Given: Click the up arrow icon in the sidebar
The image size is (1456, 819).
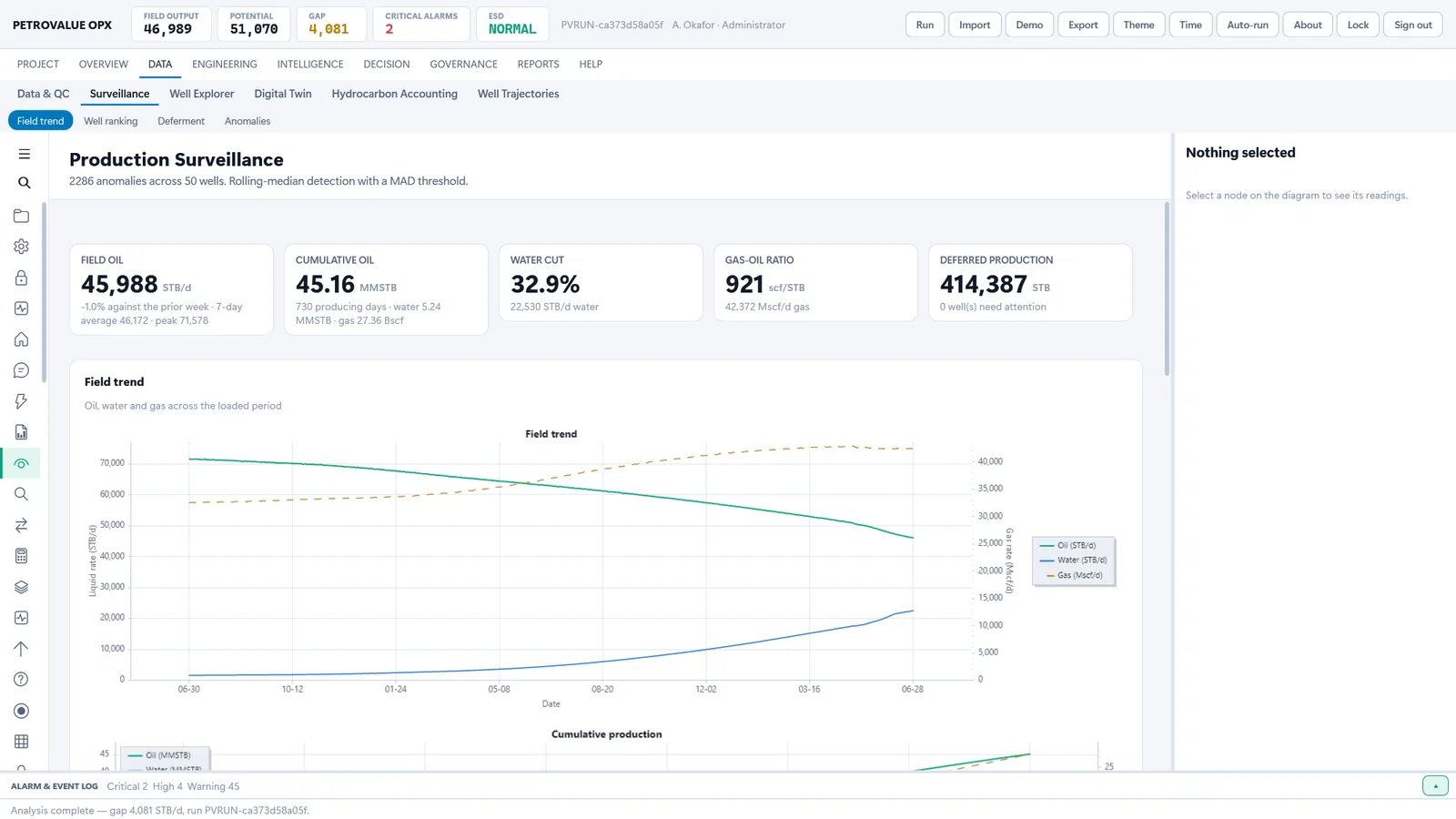Looking at the screenshot, I should 21,649.
